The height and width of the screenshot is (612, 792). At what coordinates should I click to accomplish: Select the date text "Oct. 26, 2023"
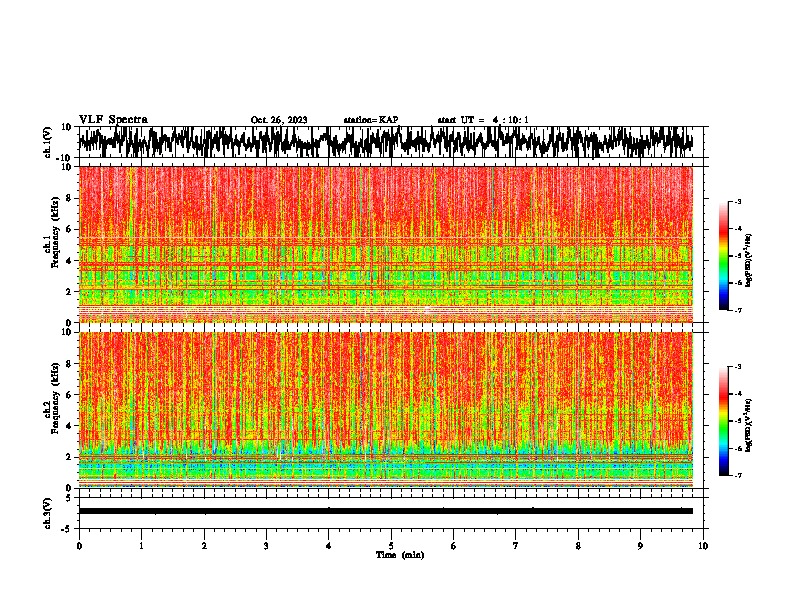[x=279, y=120]
